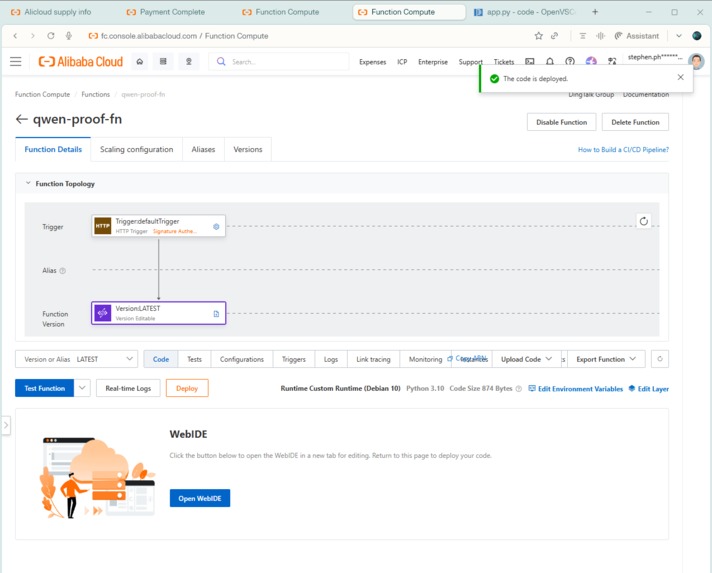Click the browser forward arrow
This screenshot has width=712, height=573.
coord(33,36)
